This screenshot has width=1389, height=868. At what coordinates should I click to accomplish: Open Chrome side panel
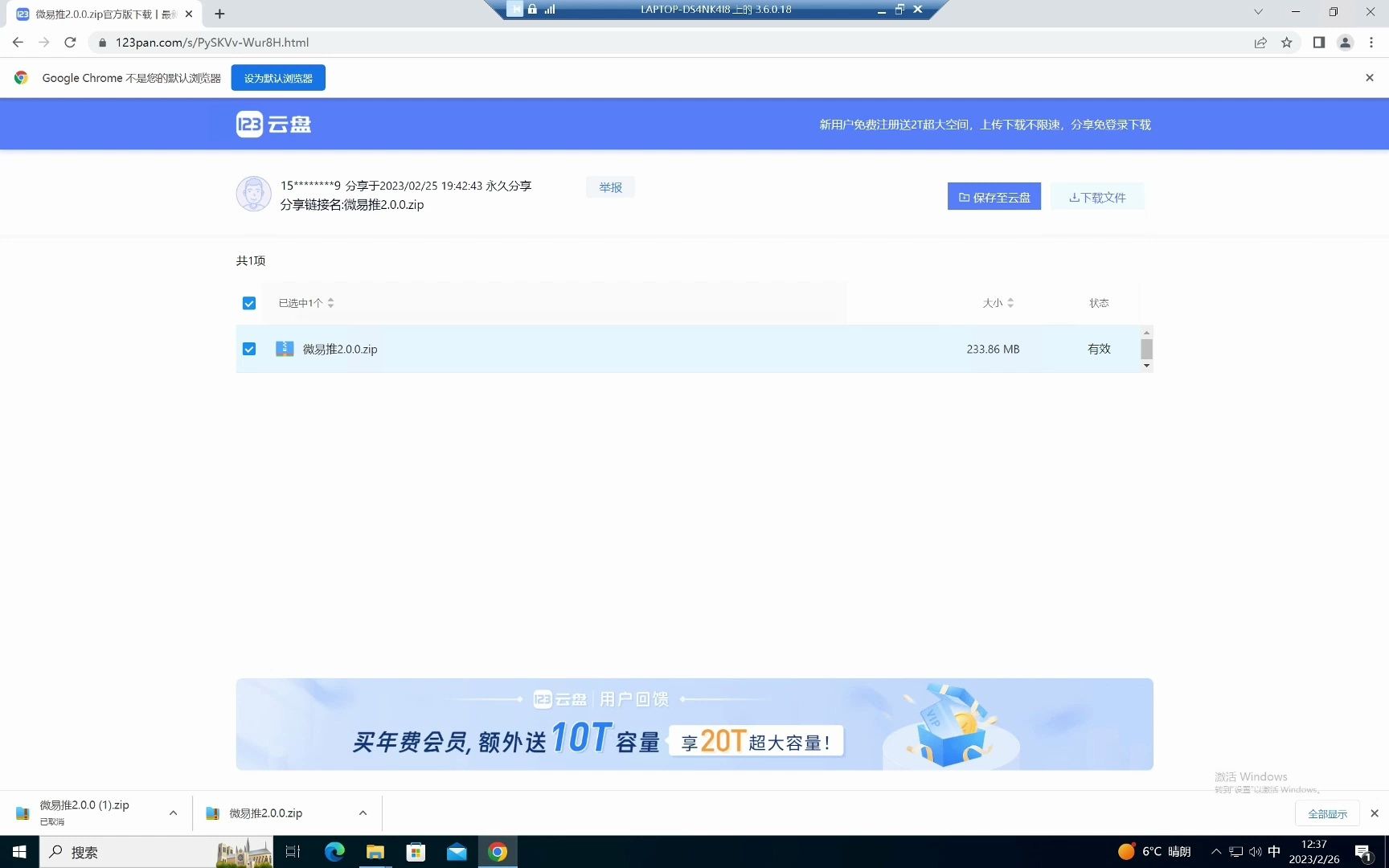(1318, 43)
